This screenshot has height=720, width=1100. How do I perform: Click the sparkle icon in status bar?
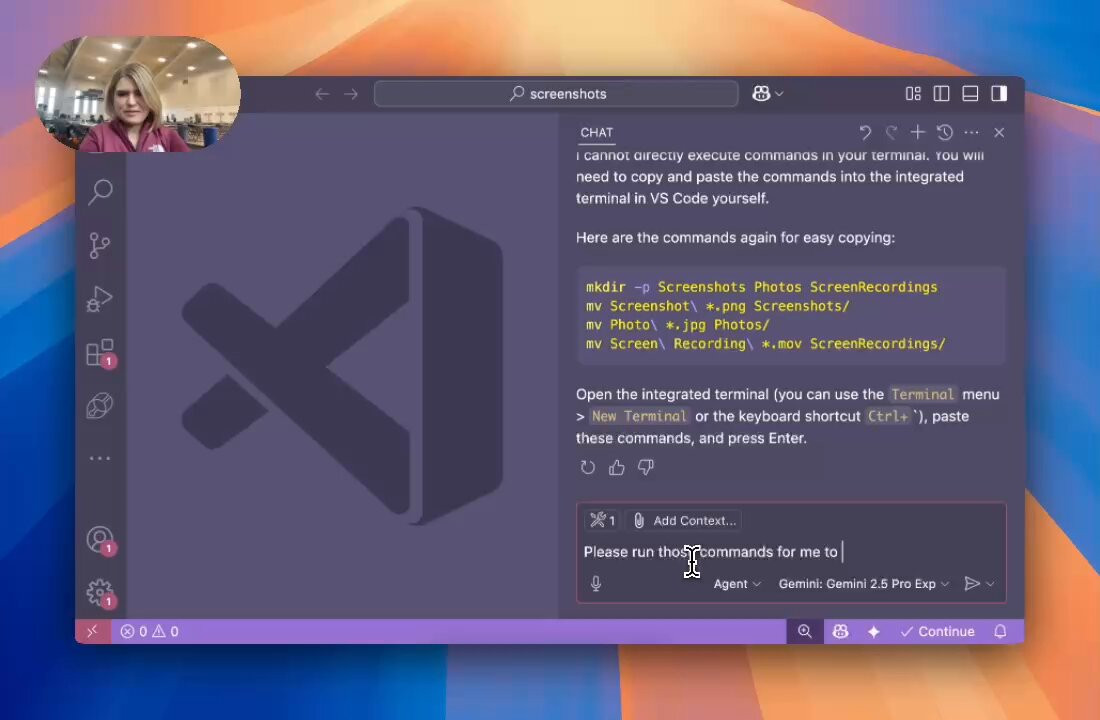(873, 632)
